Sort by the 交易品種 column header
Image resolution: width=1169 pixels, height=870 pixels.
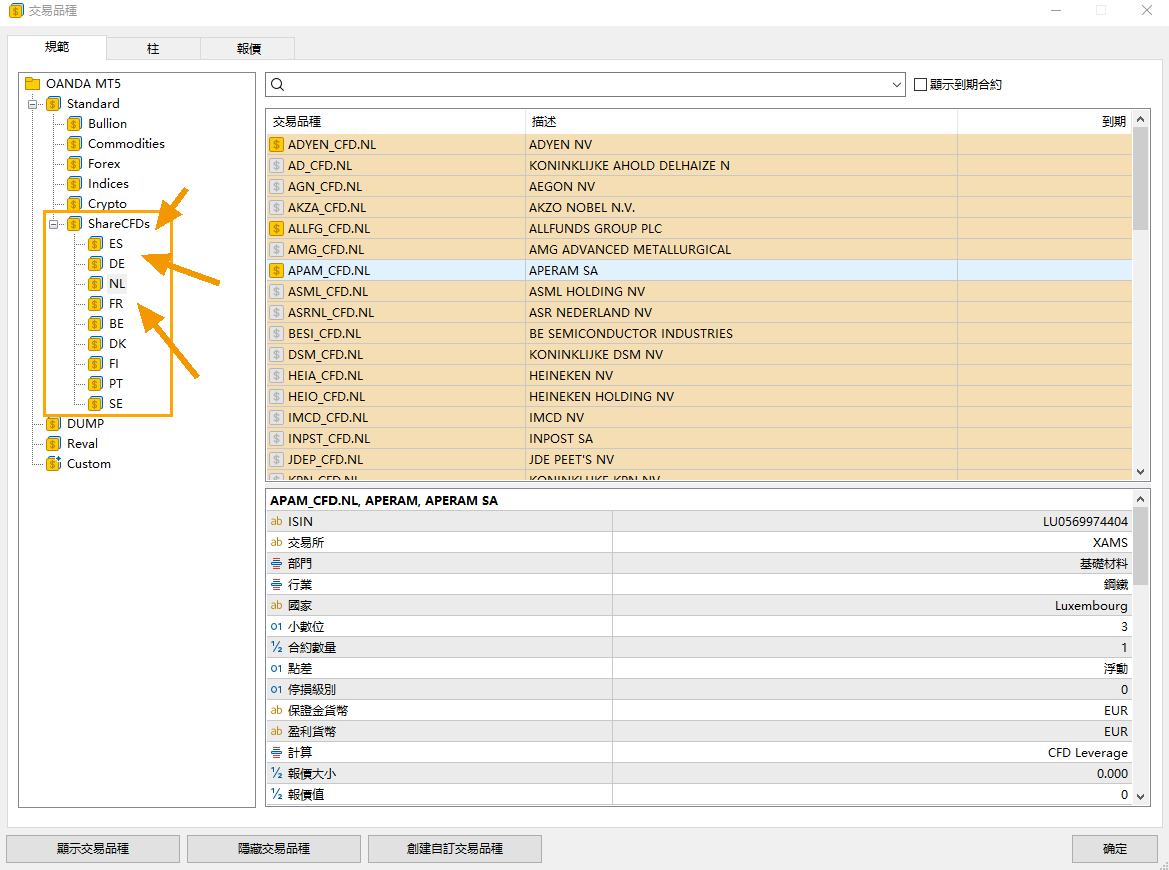pos(396,122)
